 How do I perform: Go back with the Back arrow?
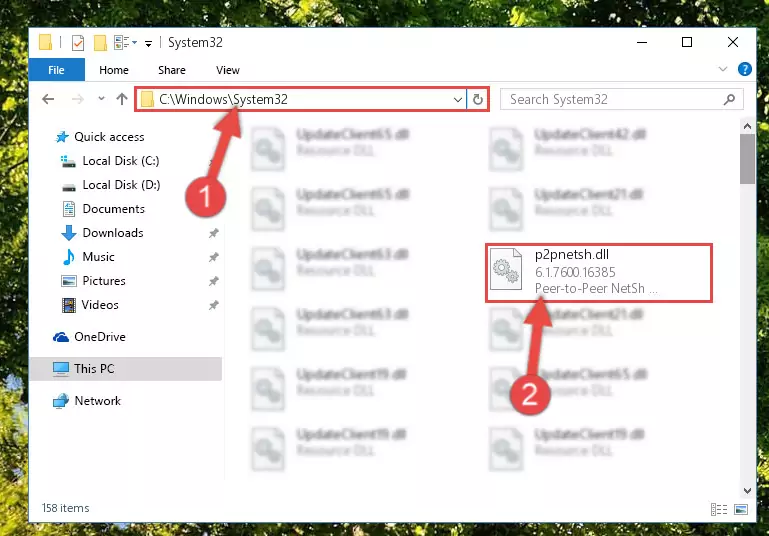[48, 100]
